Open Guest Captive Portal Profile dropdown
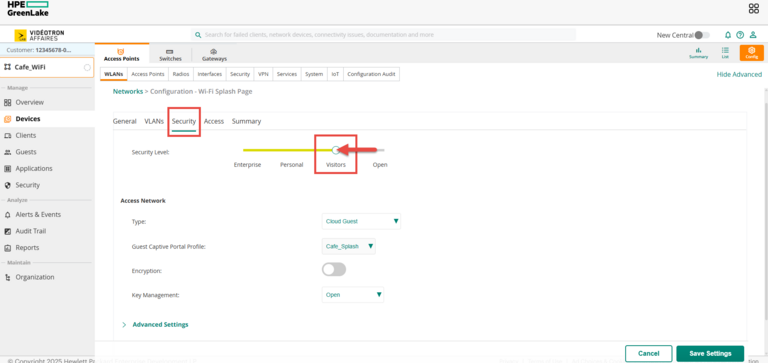 [349, 246]
